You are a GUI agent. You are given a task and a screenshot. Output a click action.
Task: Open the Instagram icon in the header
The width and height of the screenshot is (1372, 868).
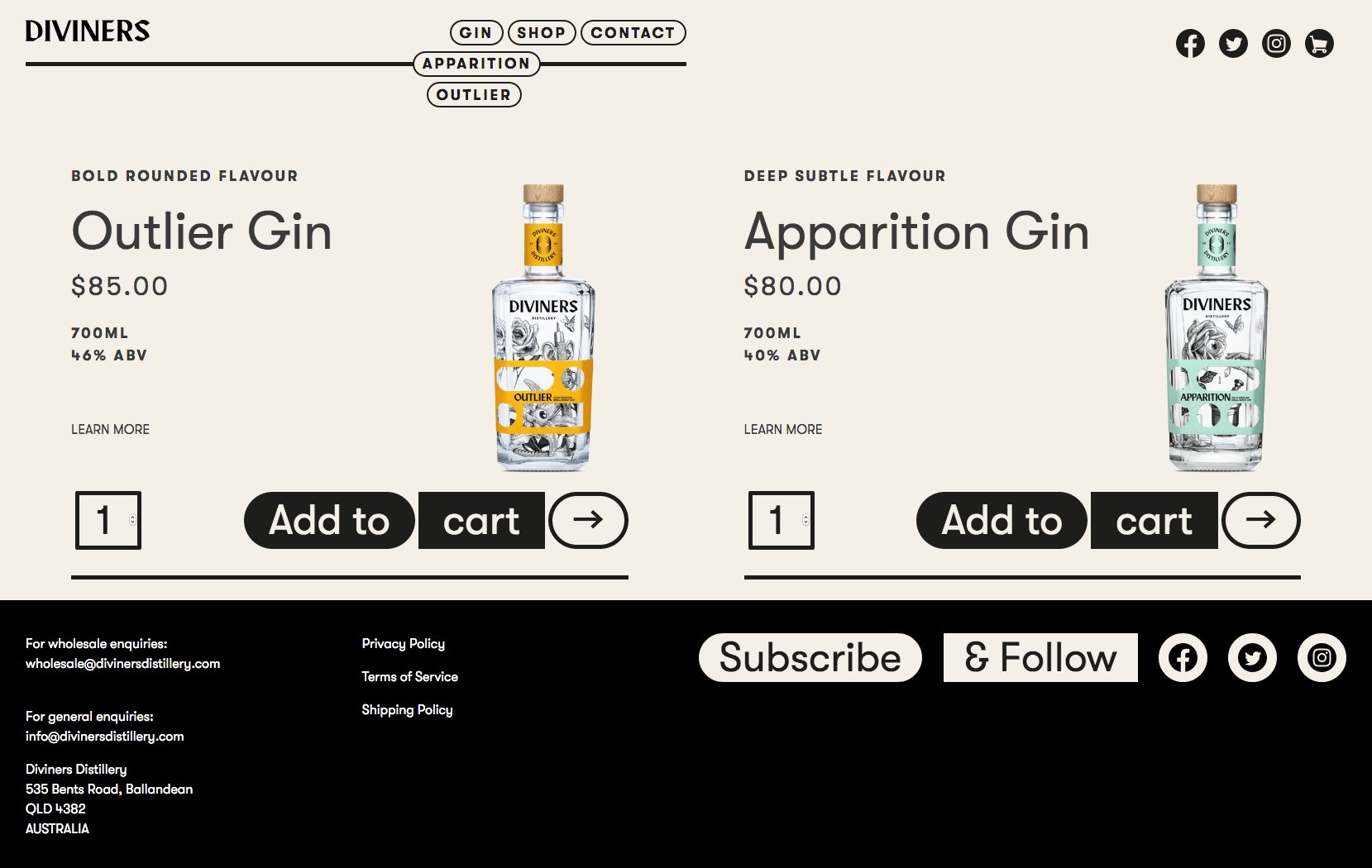(x=1276, y=44)
